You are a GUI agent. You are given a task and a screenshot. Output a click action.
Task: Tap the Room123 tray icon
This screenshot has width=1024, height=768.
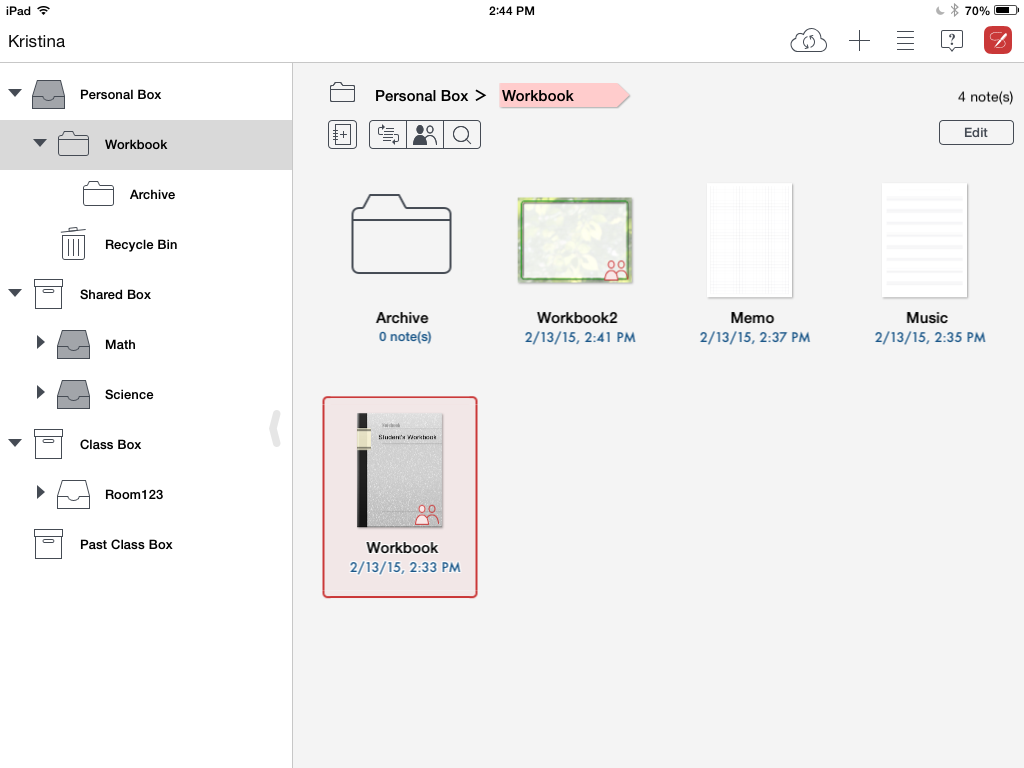(x=73, y=494)
